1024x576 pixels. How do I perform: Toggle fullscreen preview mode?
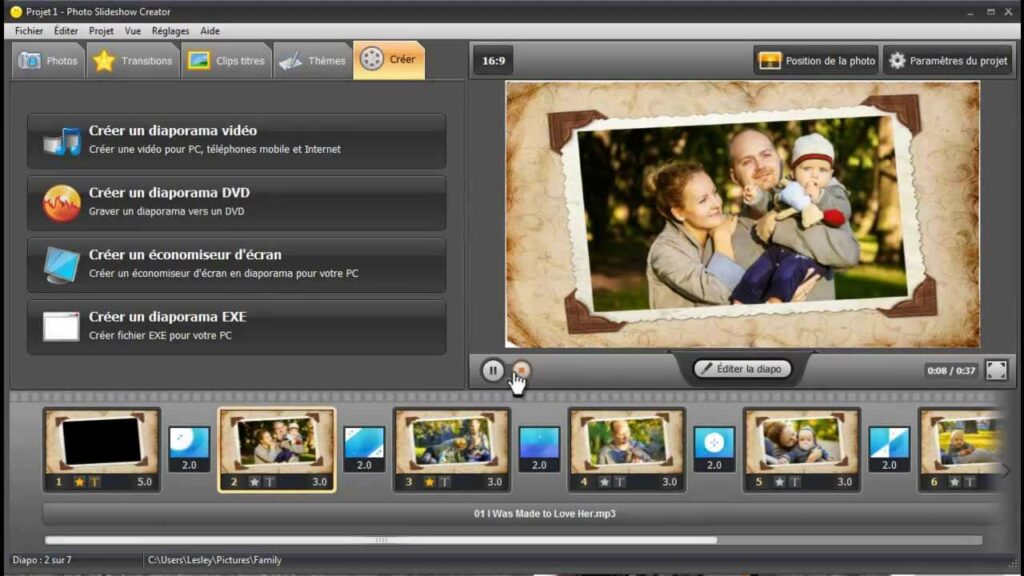click(996, 369)
